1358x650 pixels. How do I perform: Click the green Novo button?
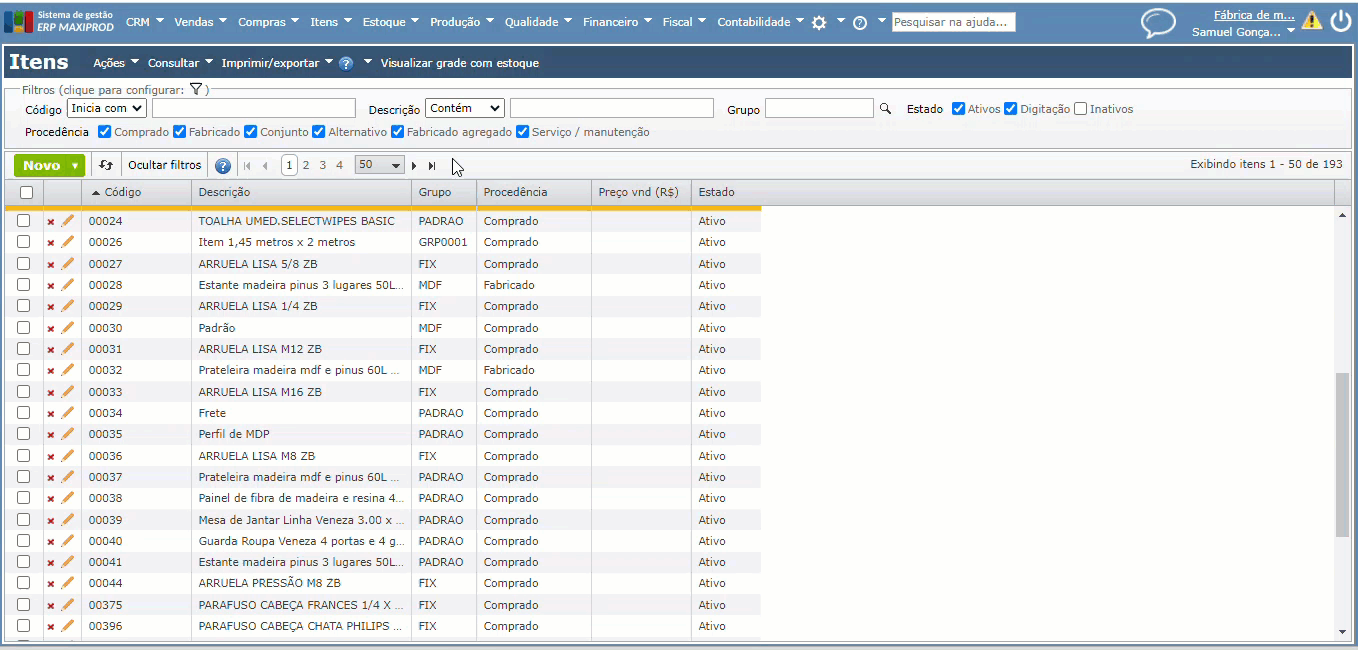(48, 165)
